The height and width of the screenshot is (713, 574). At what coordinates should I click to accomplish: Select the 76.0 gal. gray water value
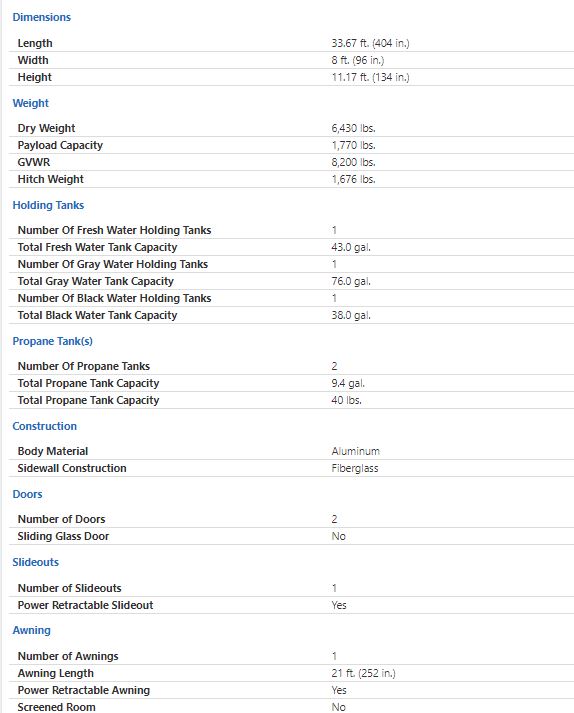tap(351, 281)
